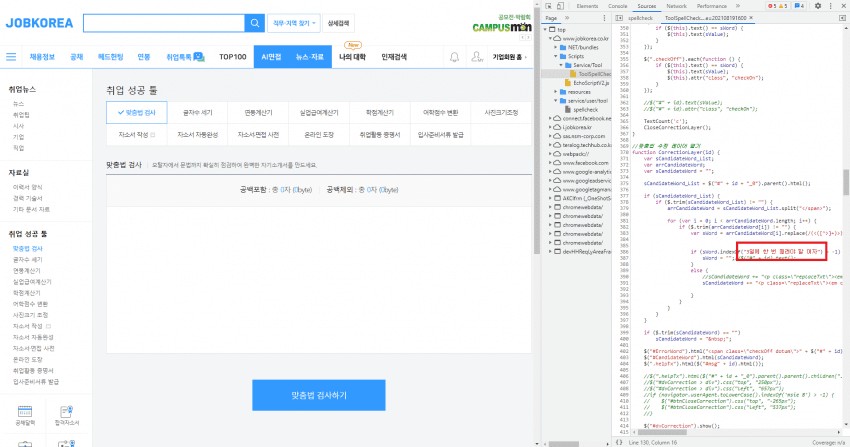The height and width of the screenshot is (447, 850).
Task: Open the hamburger menu in JobKorea nav
Action: (11, 58)
